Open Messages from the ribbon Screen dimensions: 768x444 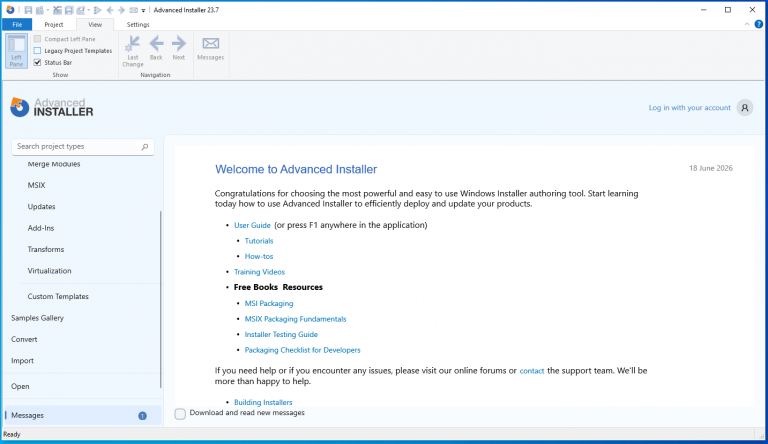[211, 48]
